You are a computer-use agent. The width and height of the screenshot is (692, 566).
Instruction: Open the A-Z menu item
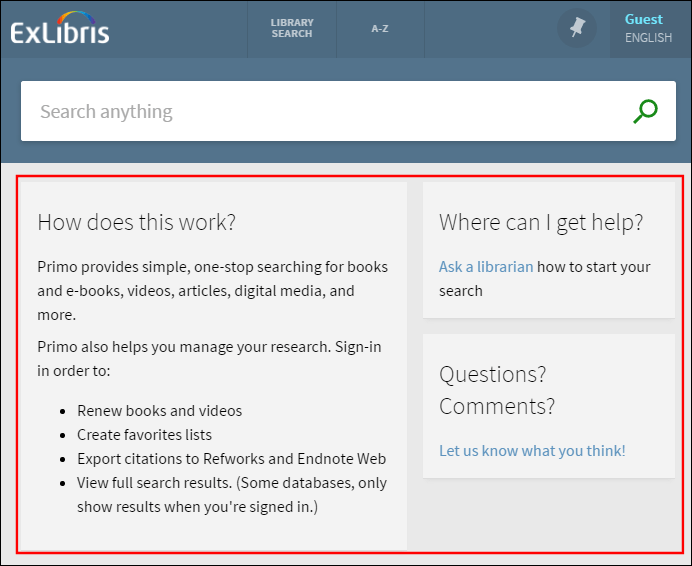point(380,29)
